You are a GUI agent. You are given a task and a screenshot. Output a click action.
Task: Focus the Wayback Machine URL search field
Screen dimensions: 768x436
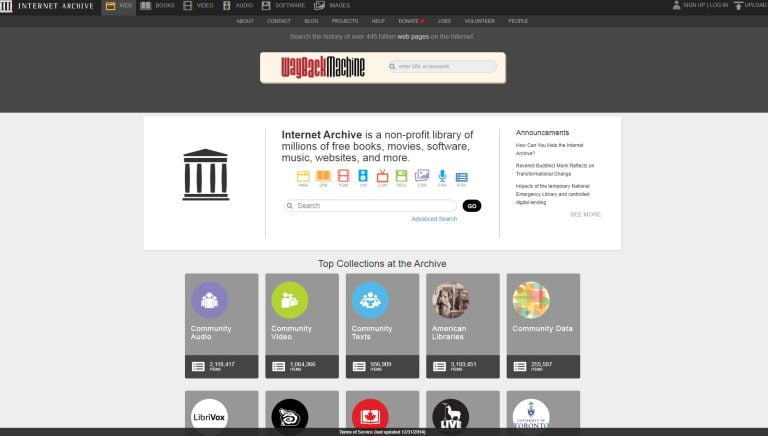442,67
